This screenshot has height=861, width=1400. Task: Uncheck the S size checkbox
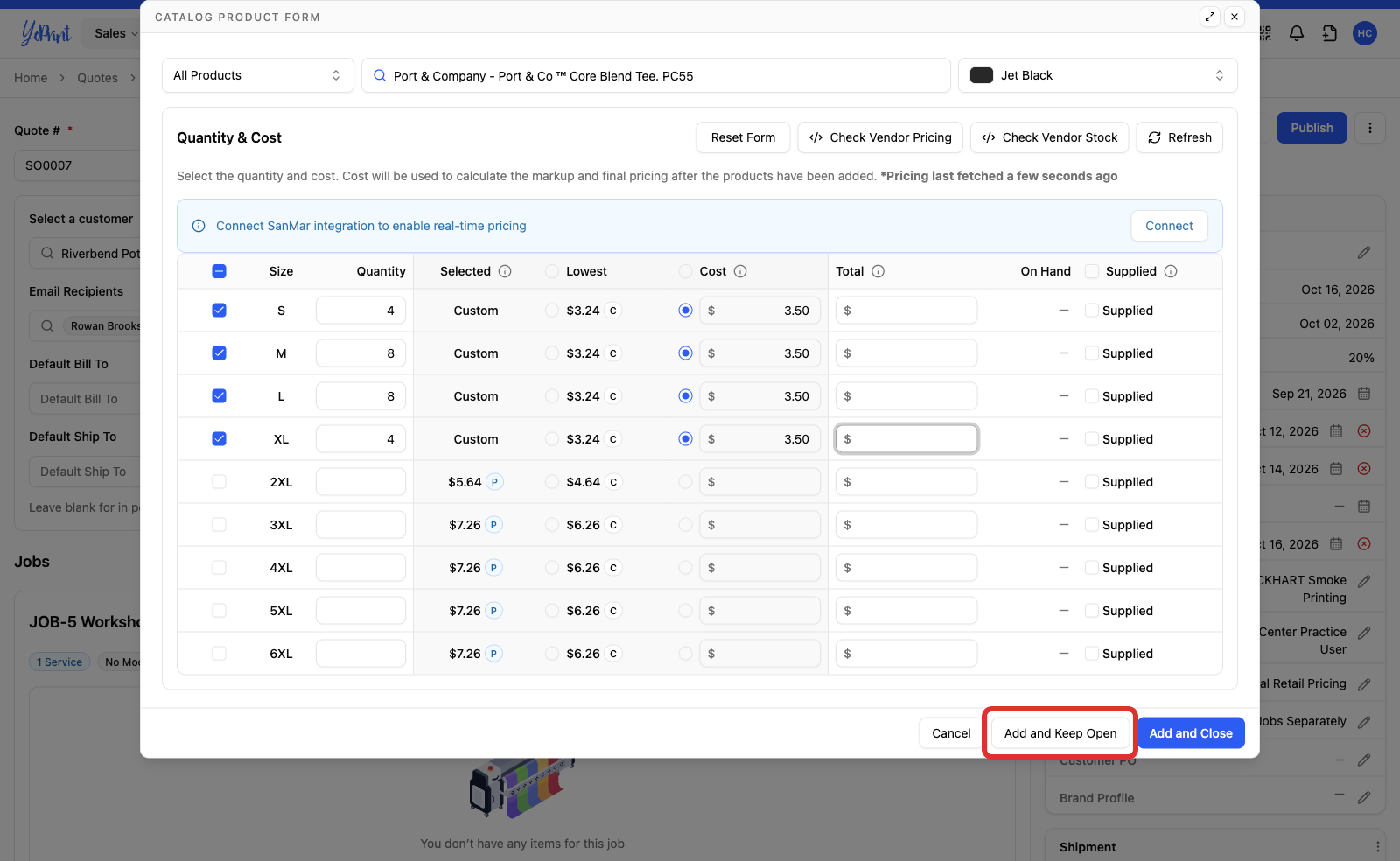click(220, 311)
